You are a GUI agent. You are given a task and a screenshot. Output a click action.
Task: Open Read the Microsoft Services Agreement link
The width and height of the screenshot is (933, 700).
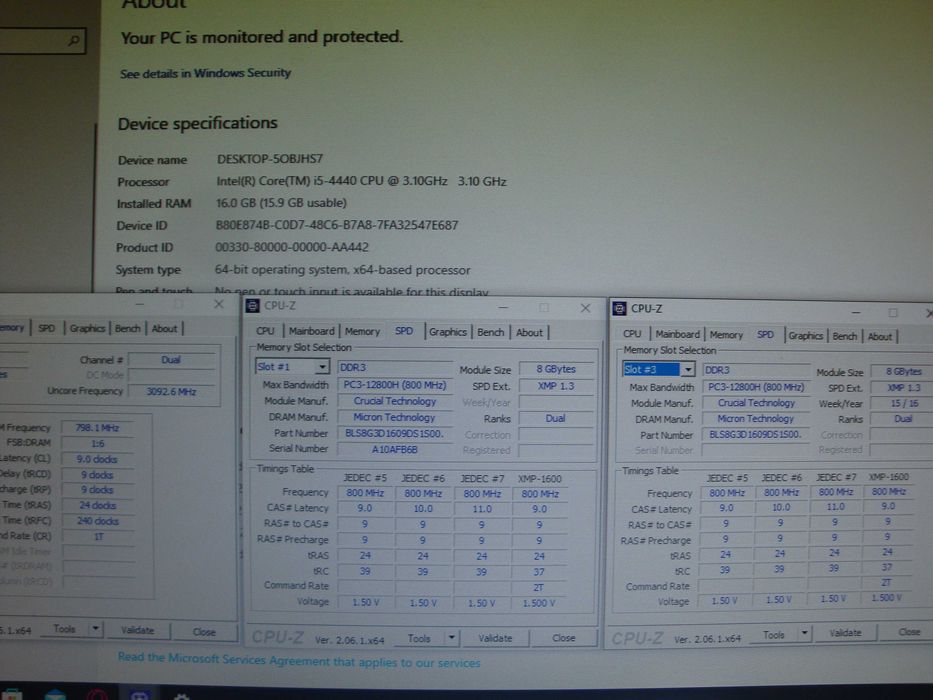tap(299, 660)
